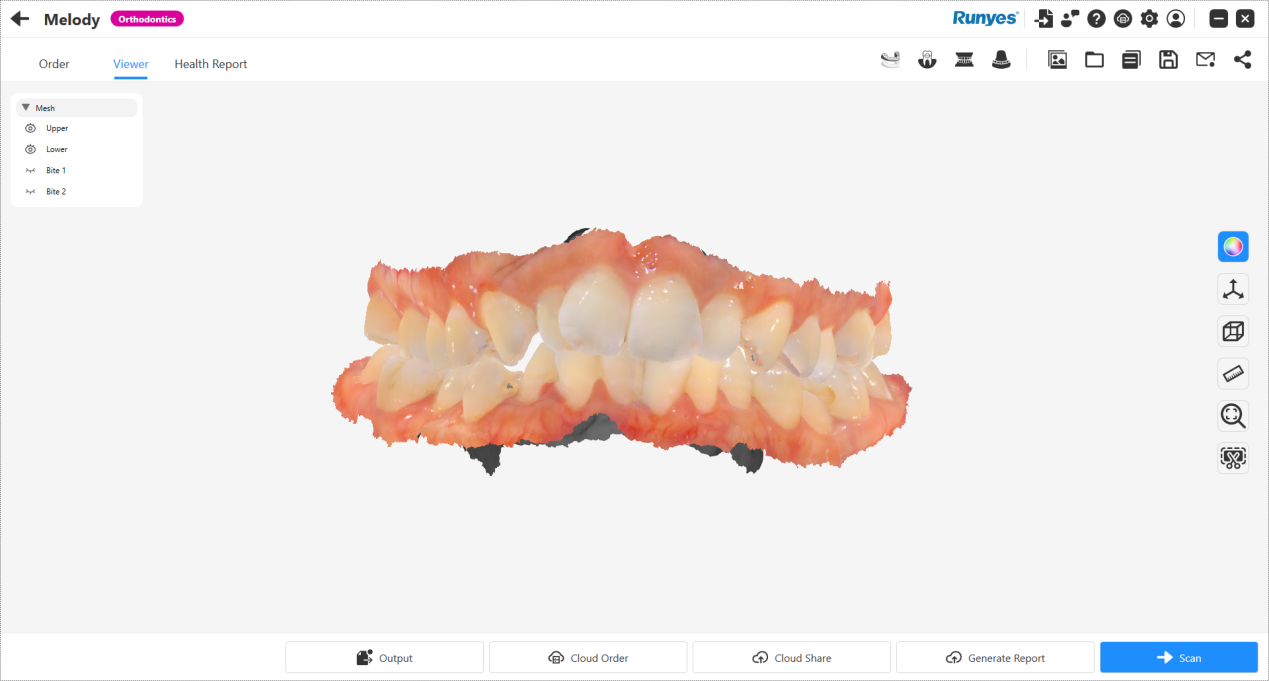Screen dimensions: 1269x681
Task: Click the model base icon
Action: [1001, 60]
